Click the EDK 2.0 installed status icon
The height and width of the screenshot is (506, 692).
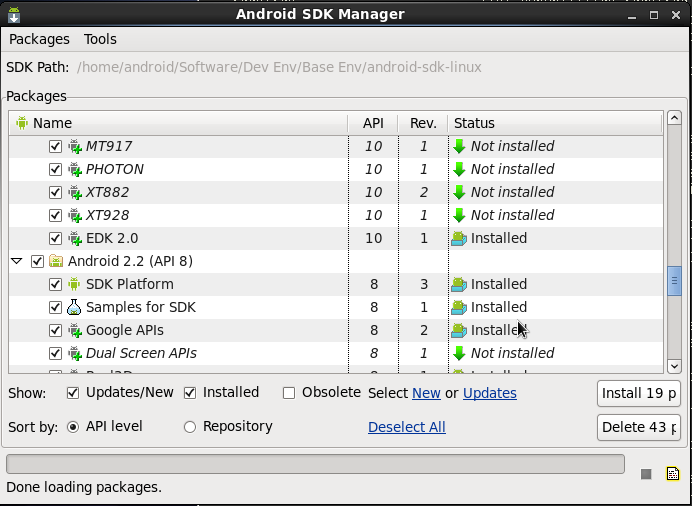point(459,238)
